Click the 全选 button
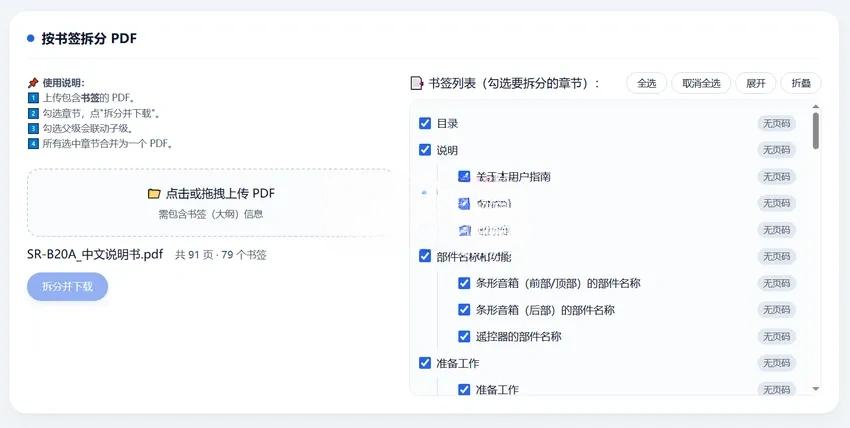This screenshot has height=428, width=850. tap(646, 83)
